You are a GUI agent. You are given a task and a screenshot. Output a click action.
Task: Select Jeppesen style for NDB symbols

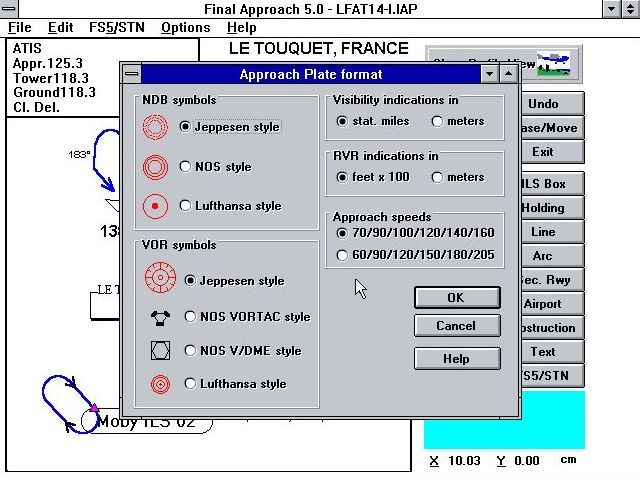click(x=230, y=127)
